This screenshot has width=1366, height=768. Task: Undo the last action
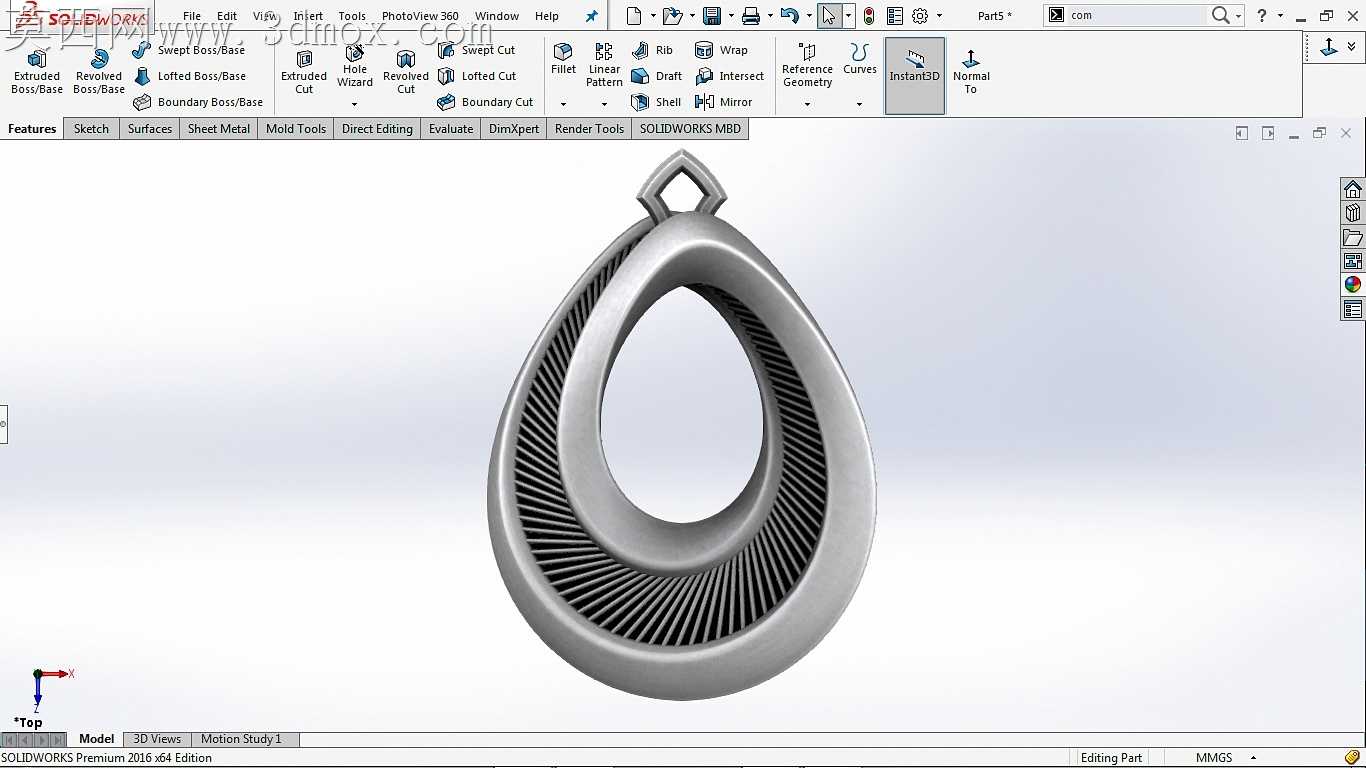pyautogui.click(x=789, y=16)
